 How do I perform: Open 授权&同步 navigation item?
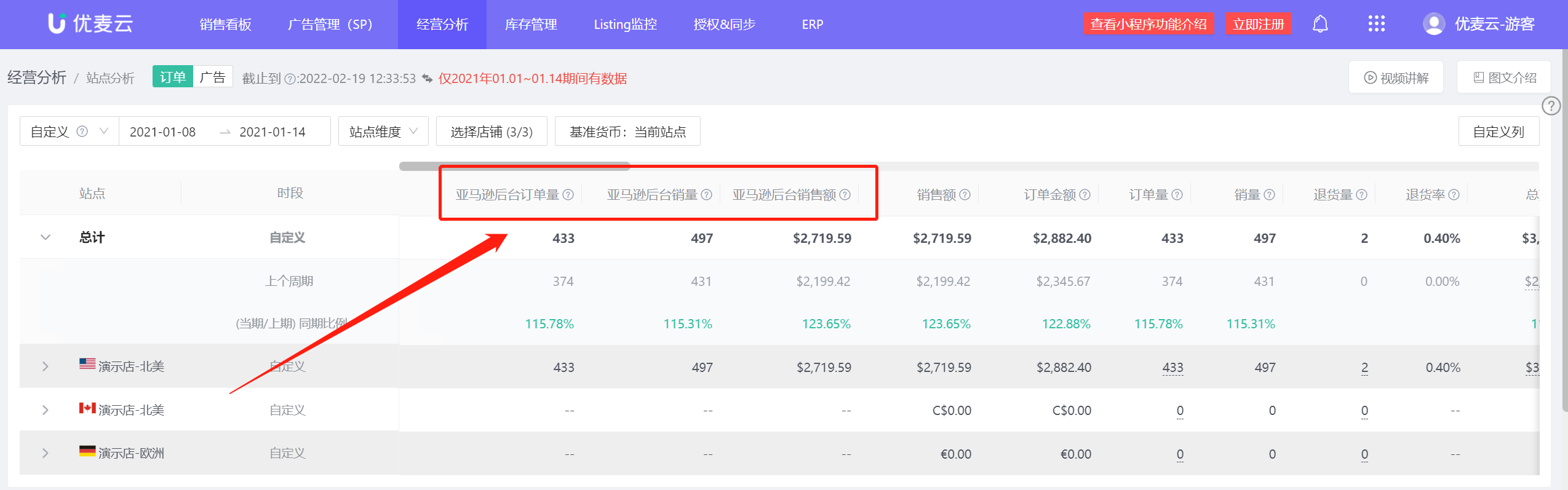[x=724, y=25]
